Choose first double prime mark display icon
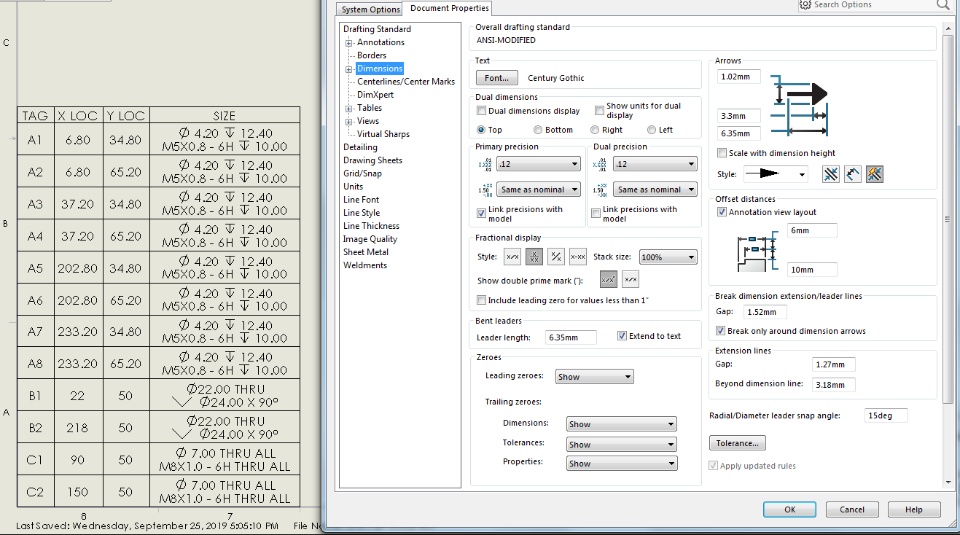 pyautogui.click(x=608, y=280)
